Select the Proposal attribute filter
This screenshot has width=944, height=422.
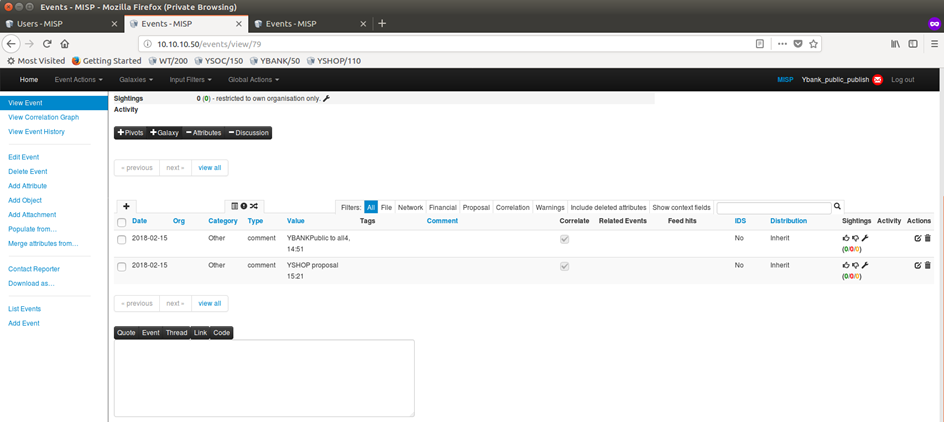[476, 207]
